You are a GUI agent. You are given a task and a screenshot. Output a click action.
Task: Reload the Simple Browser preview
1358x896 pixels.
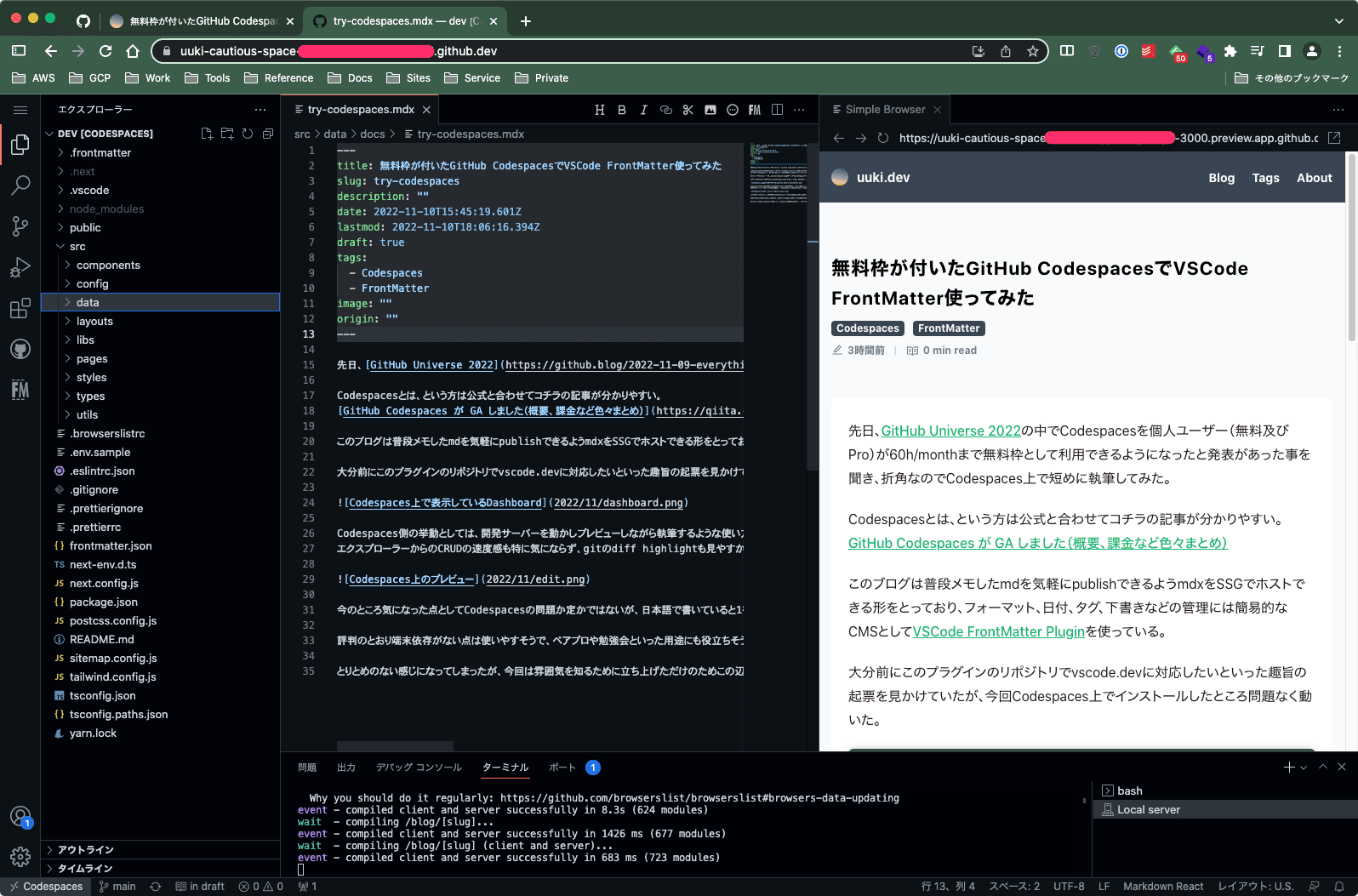pos(883,138)
